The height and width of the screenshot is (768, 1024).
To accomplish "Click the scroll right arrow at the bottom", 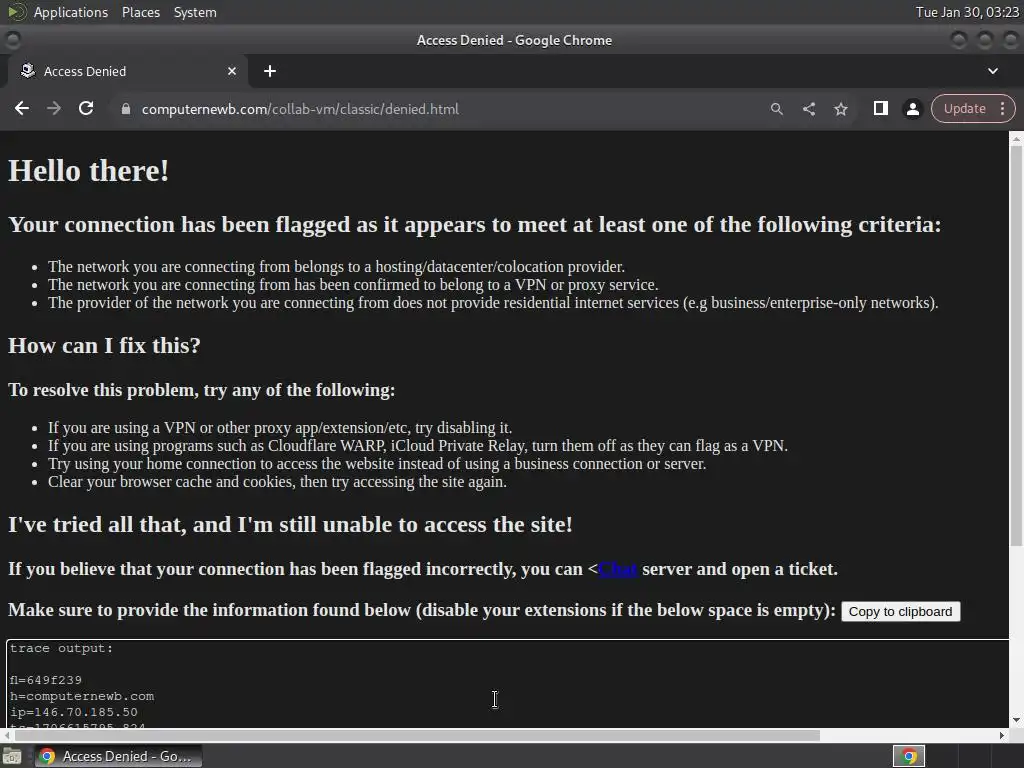I will [1002, 735].
